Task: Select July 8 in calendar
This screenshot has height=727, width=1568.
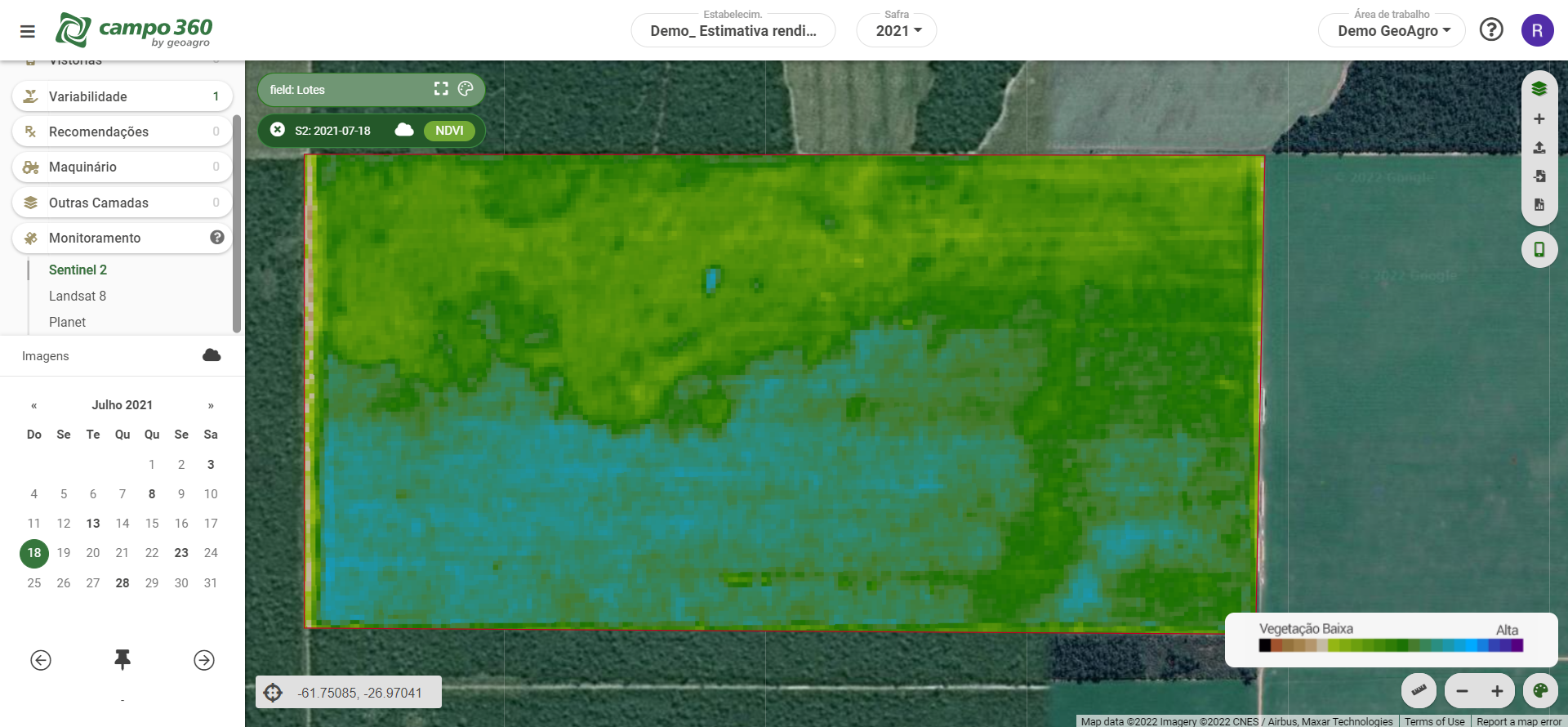Action: click(152, 494)
